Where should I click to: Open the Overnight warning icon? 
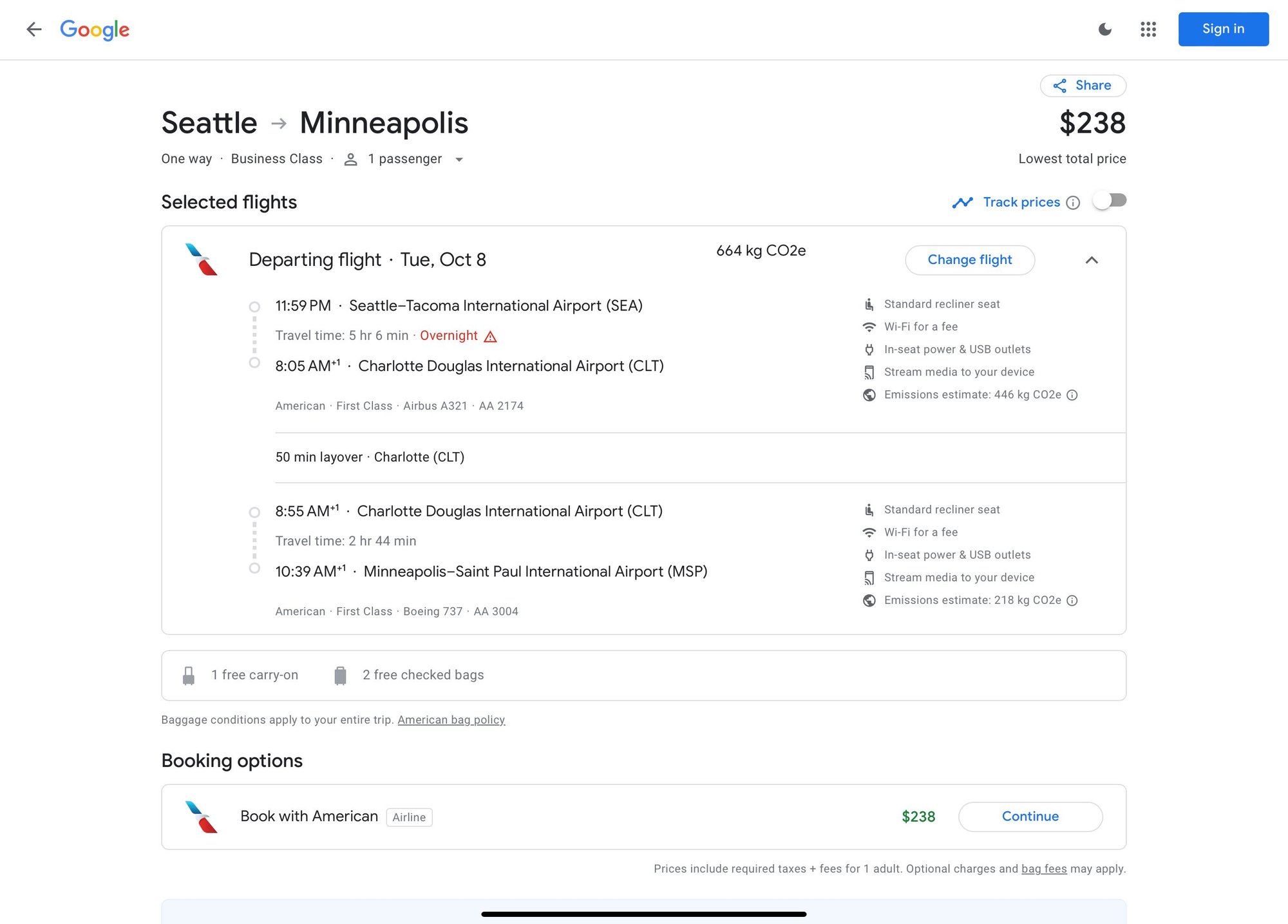coord(491,336)
